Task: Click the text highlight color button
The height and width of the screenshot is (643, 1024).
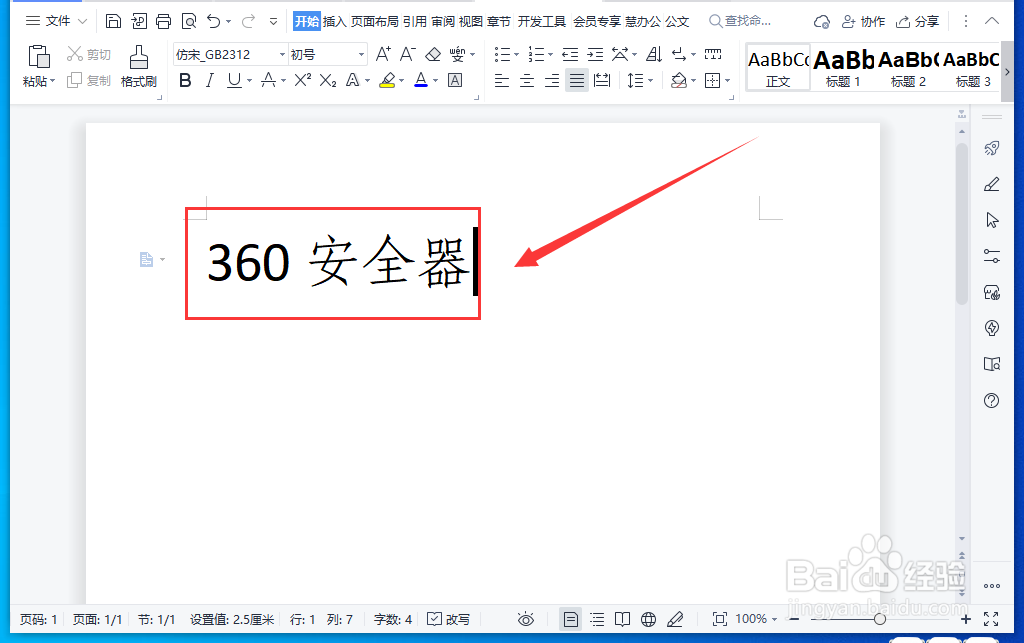Action: click(387, 80)
